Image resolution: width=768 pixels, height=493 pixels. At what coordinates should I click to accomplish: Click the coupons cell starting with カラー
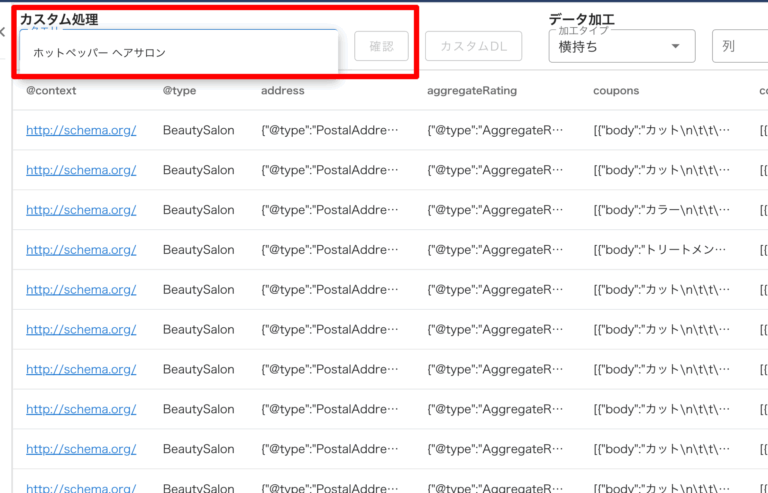point(662,210)
